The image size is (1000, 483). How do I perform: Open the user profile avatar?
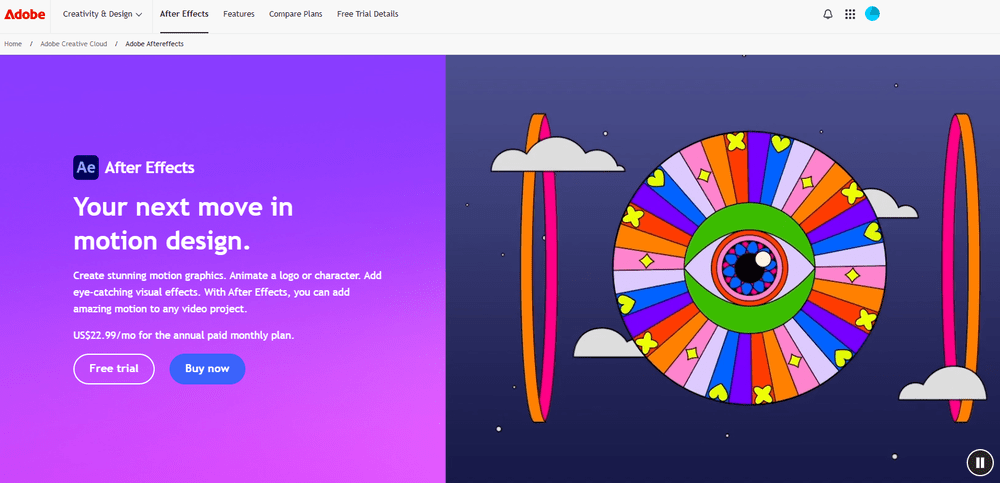click(x=872, y=14)
